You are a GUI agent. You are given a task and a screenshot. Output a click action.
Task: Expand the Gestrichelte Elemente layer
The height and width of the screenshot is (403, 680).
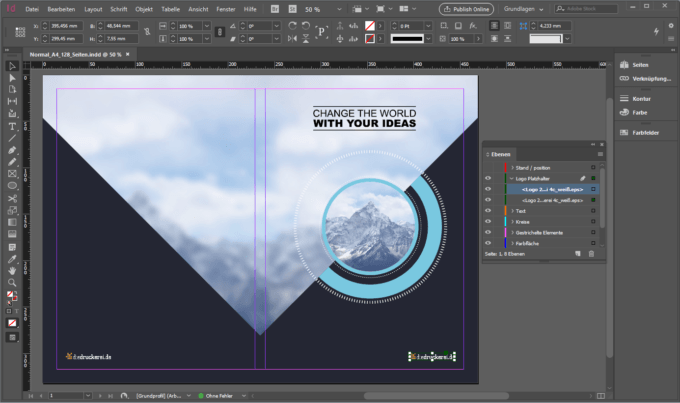[x=512, y=233]
